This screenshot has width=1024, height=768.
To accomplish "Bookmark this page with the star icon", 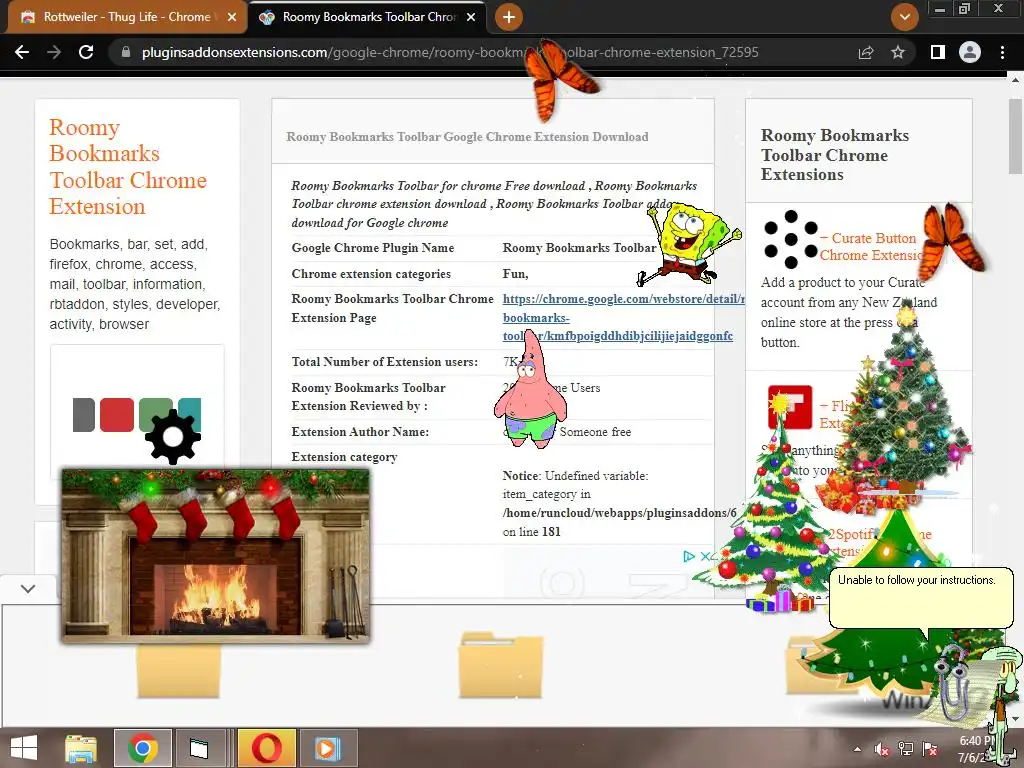I will [x=898, y=52].
